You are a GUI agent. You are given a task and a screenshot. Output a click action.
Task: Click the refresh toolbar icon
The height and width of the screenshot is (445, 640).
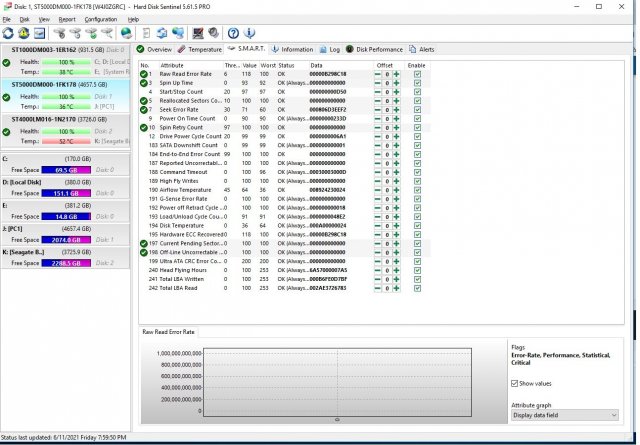8,33
